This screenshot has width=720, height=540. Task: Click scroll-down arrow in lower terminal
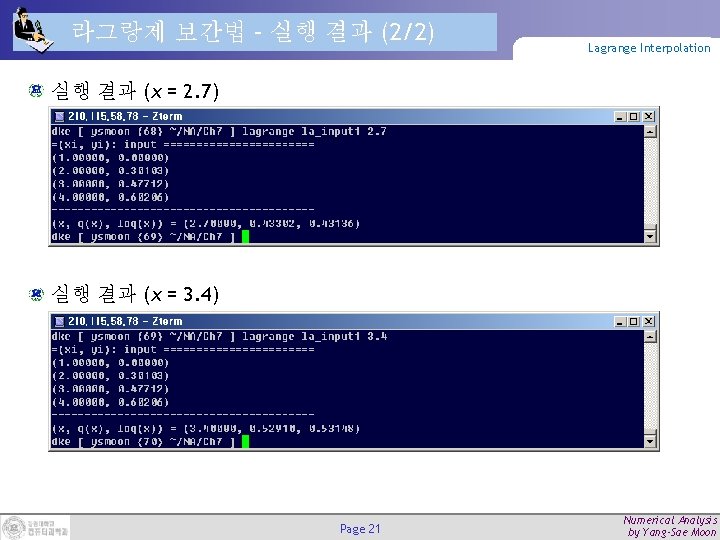click(x=650, y=441)
